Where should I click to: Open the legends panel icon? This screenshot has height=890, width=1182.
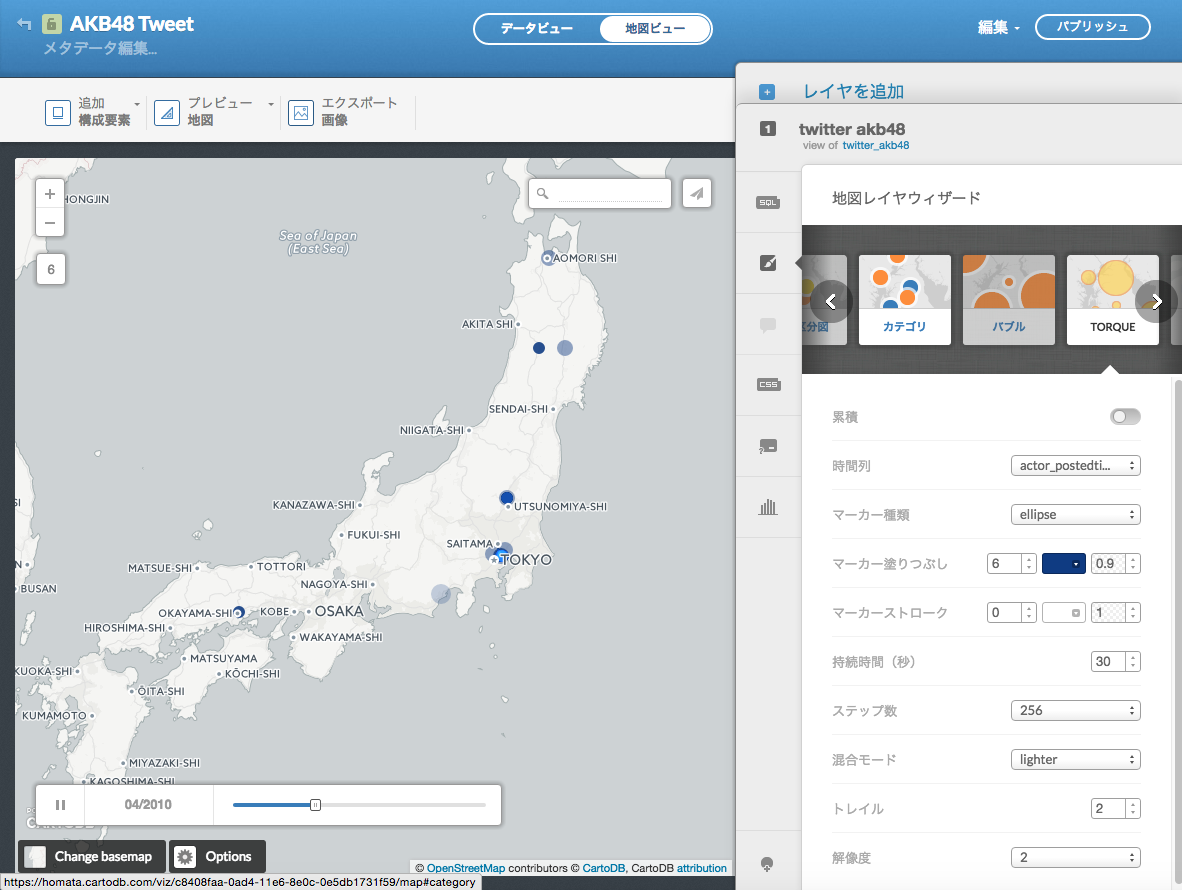coord(768,446)
